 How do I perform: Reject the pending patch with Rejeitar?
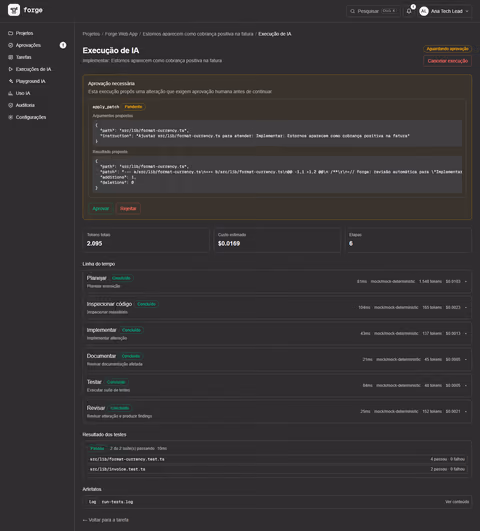[128, 208]
